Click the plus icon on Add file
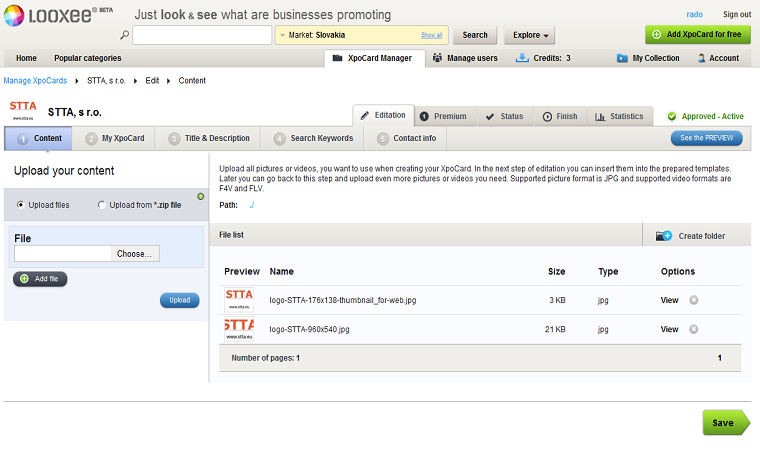Image resolution: width=760 pixels, height=450 pixels. [x=24, y=279]
